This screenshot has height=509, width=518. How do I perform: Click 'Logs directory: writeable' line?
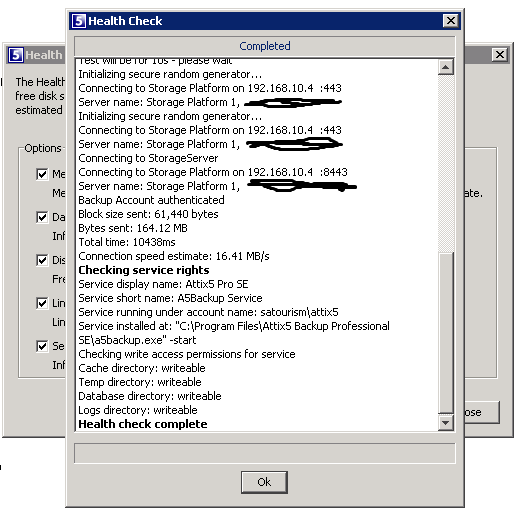point(138,410)
